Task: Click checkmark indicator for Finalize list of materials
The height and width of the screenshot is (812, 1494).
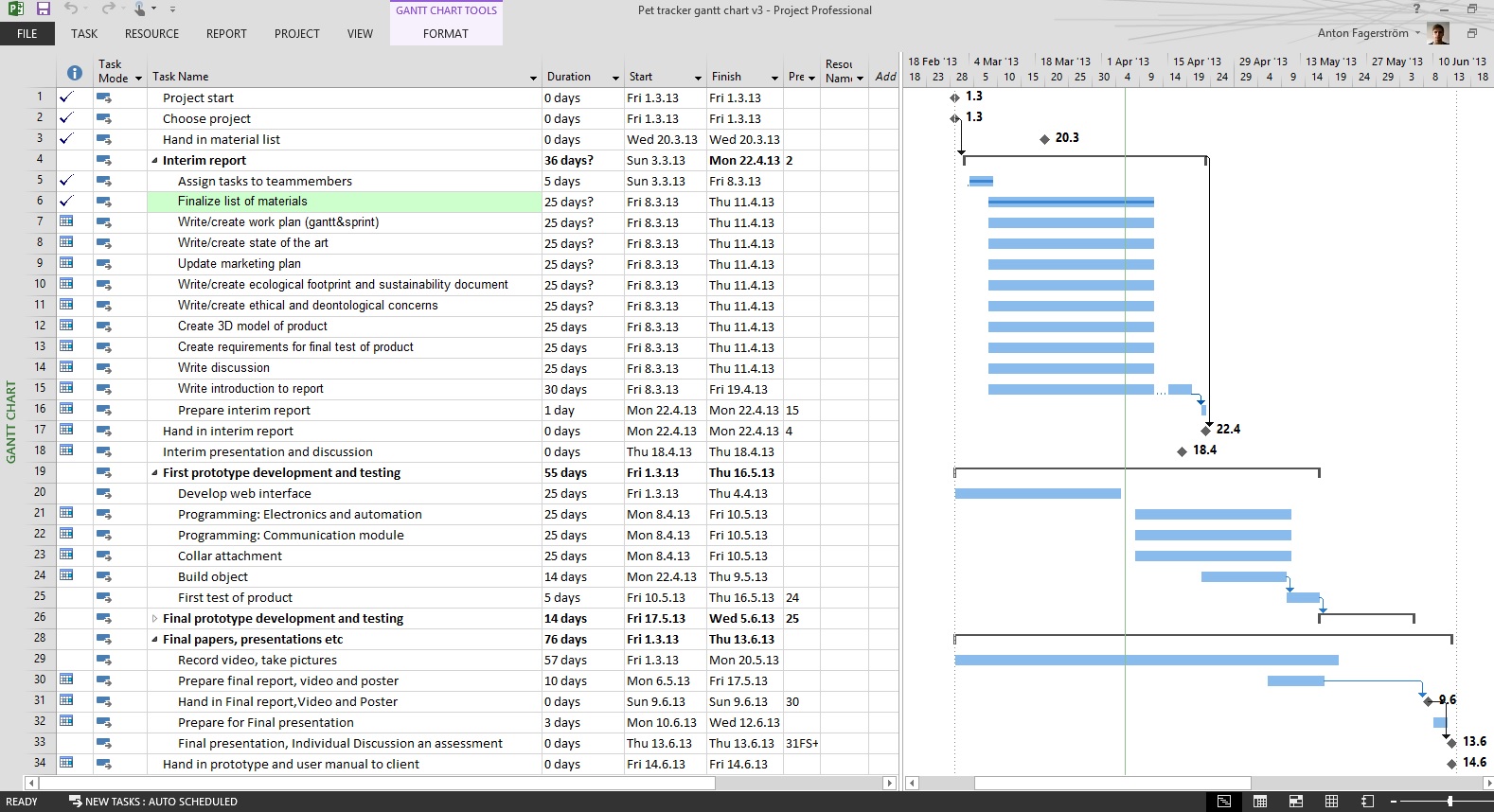Action: (x=66, y=201)
